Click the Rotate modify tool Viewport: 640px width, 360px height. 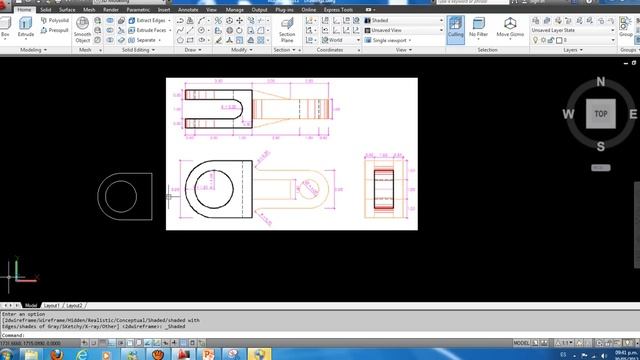[x=240, y=30]
